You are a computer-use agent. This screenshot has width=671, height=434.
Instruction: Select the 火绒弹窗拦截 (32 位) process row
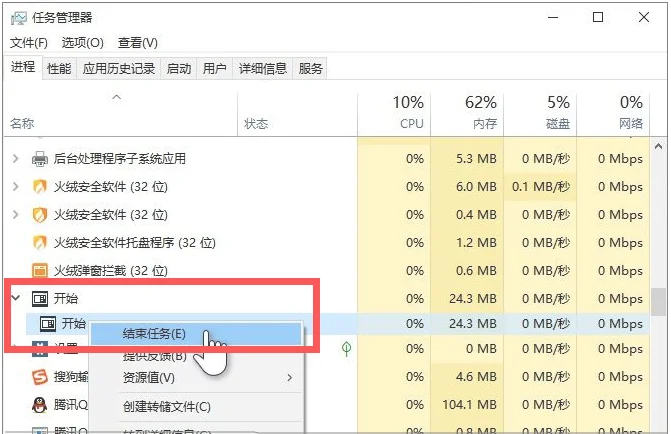click(x=327, y=271)
